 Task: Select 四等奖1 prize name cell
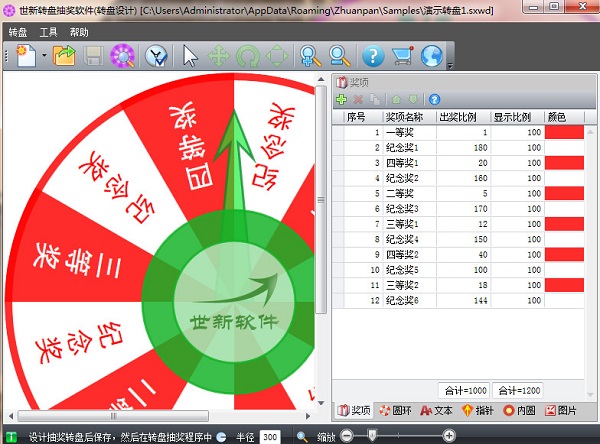coord(409,163)
